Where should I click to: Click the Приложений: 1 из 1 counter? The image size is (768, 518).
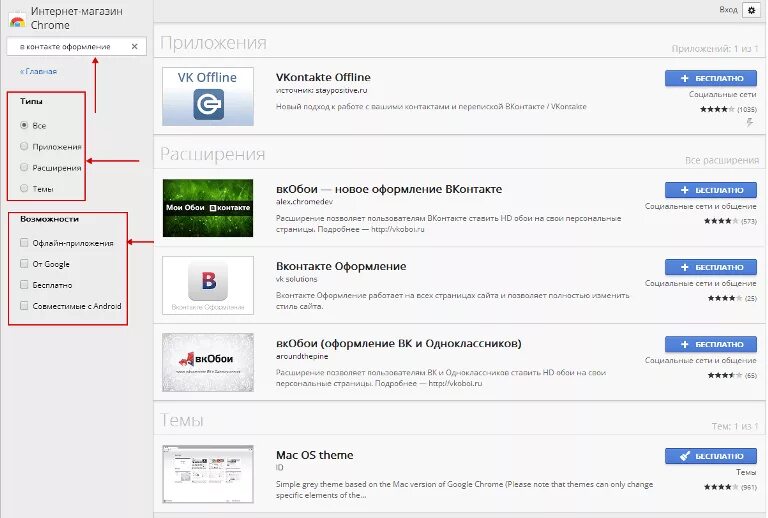pos(715,49)
